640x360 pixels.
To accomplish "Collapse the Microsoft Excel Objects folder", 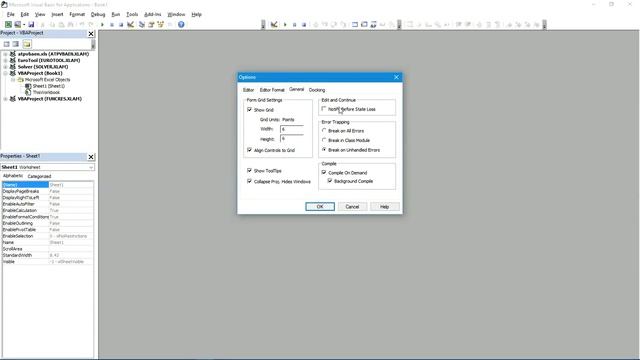I will (13, 80).
